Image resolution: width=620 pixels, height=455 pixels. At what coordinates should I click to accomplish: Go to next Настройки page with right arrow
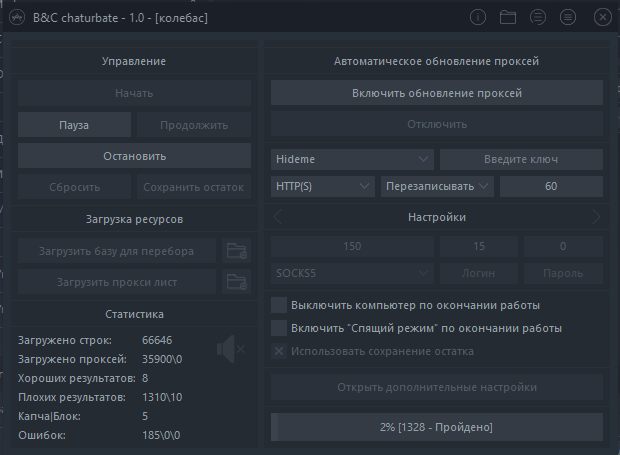596,217
